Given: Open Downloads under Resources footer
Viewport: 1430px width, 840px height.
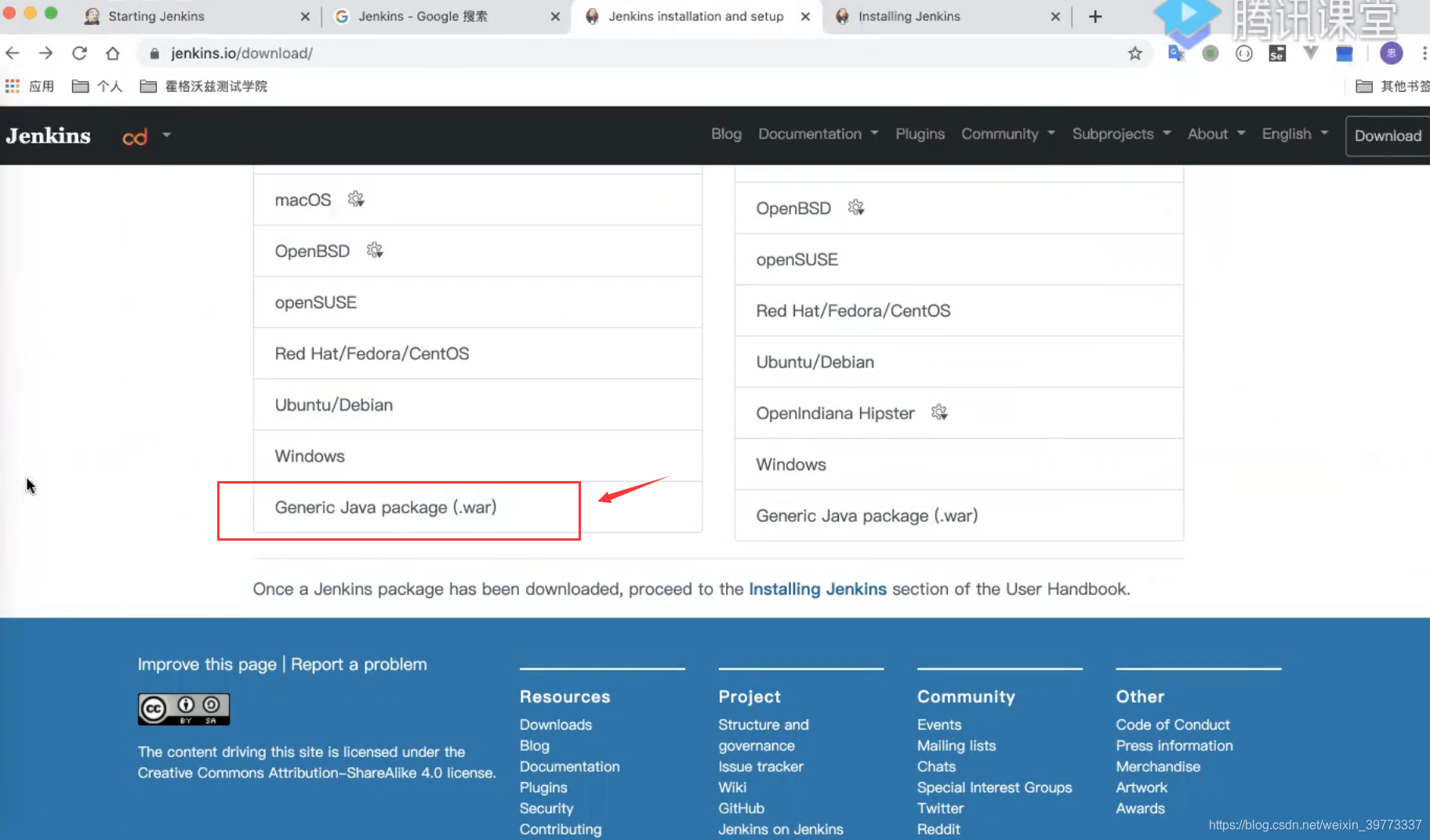Looking at the screenshot, I should 556,725.
